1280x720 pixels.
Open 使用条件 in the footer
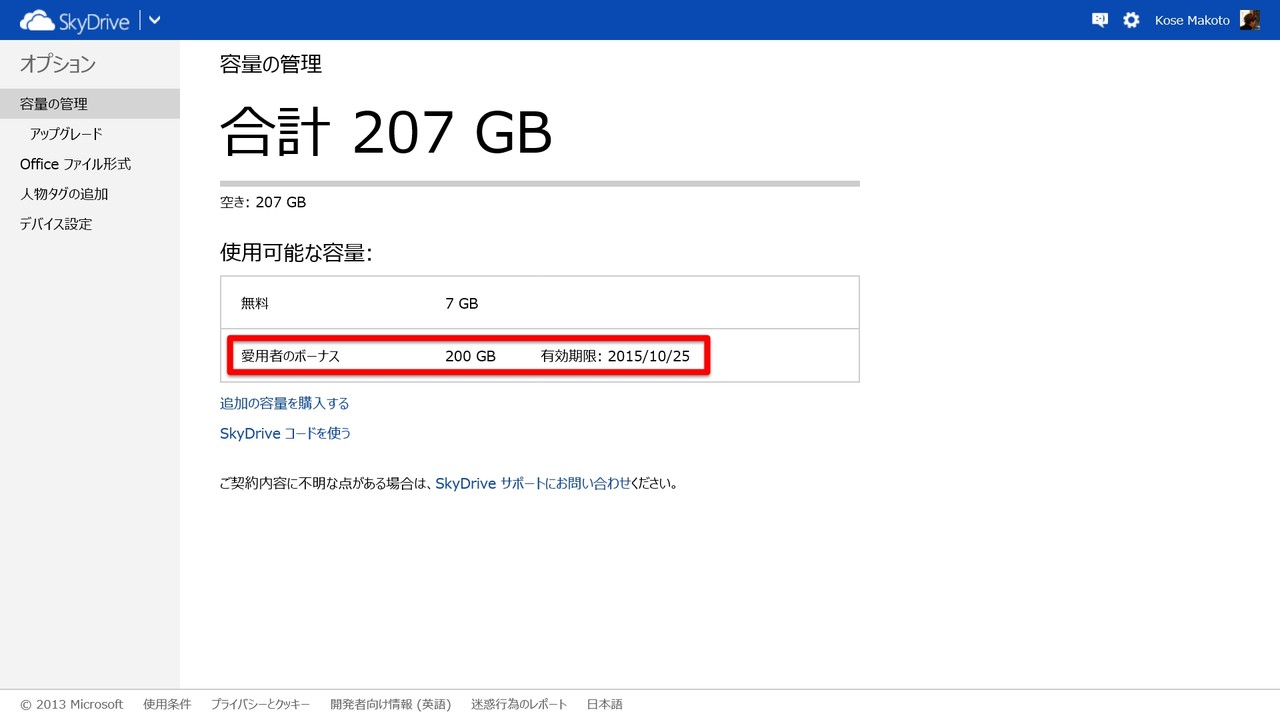click(167, 704)
